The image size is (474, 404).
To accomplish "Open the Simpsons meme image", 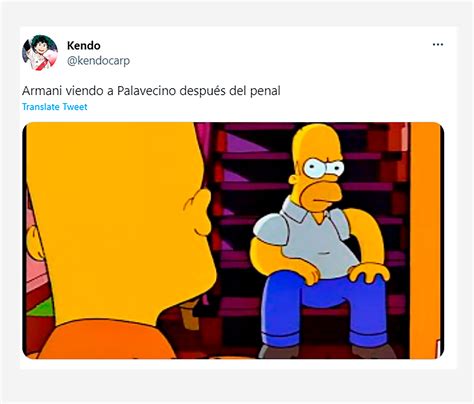I will pos(233,240).
